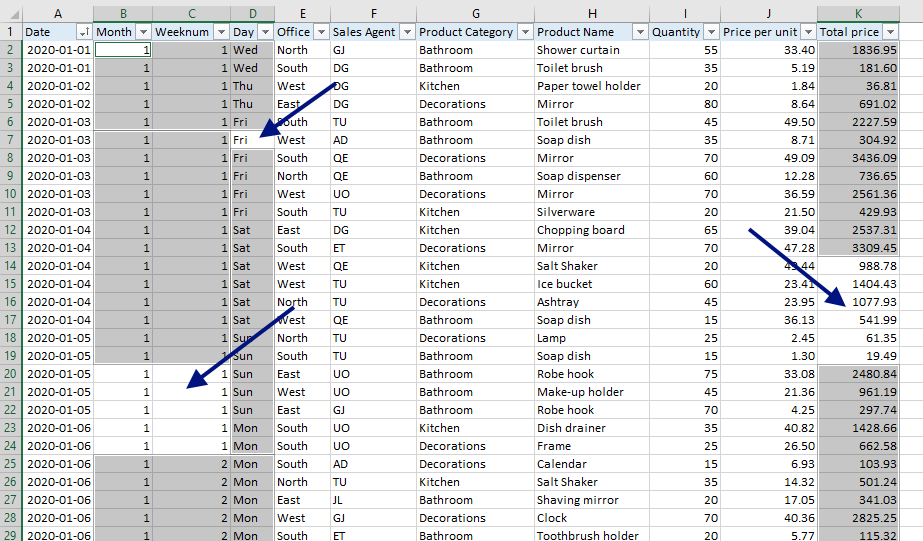Click total price cell '1077.93'

858,302
